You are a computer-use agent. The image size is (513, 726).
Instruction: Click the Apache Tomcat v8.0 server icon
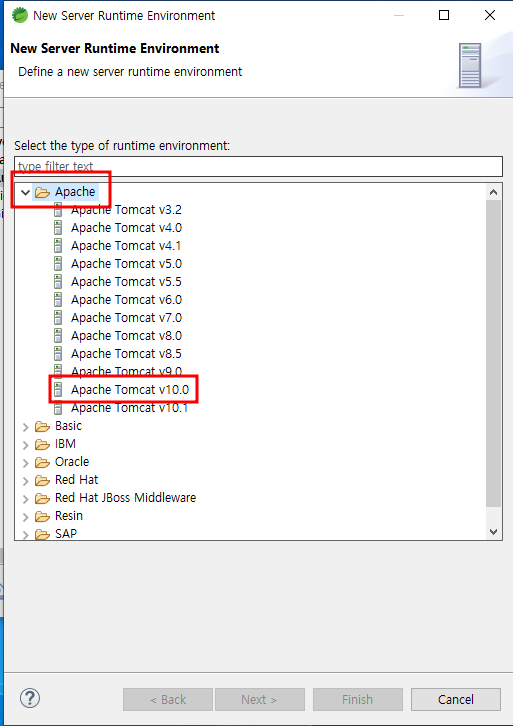pyautogui.click(x=58, y=336)
